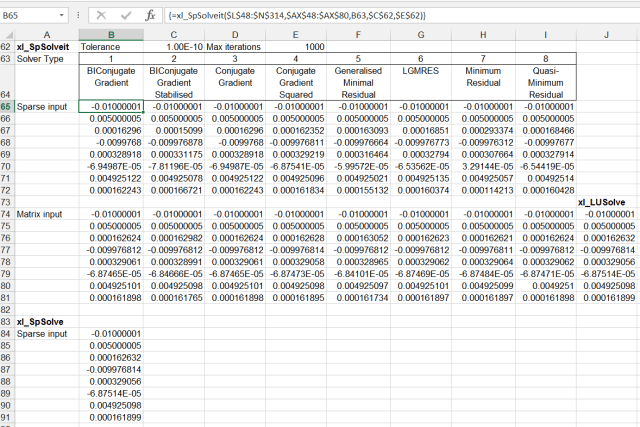Select column F header

point(358,35)
